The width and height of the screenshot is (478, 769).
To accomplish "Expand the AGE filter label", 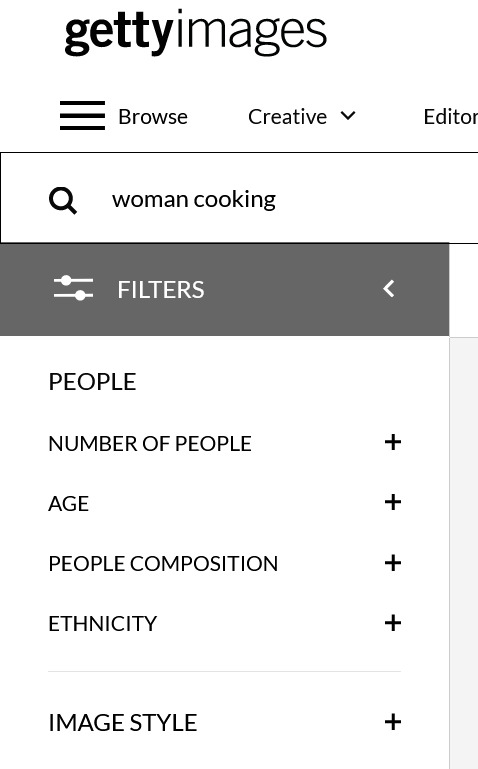I will [x=69, y=504].
